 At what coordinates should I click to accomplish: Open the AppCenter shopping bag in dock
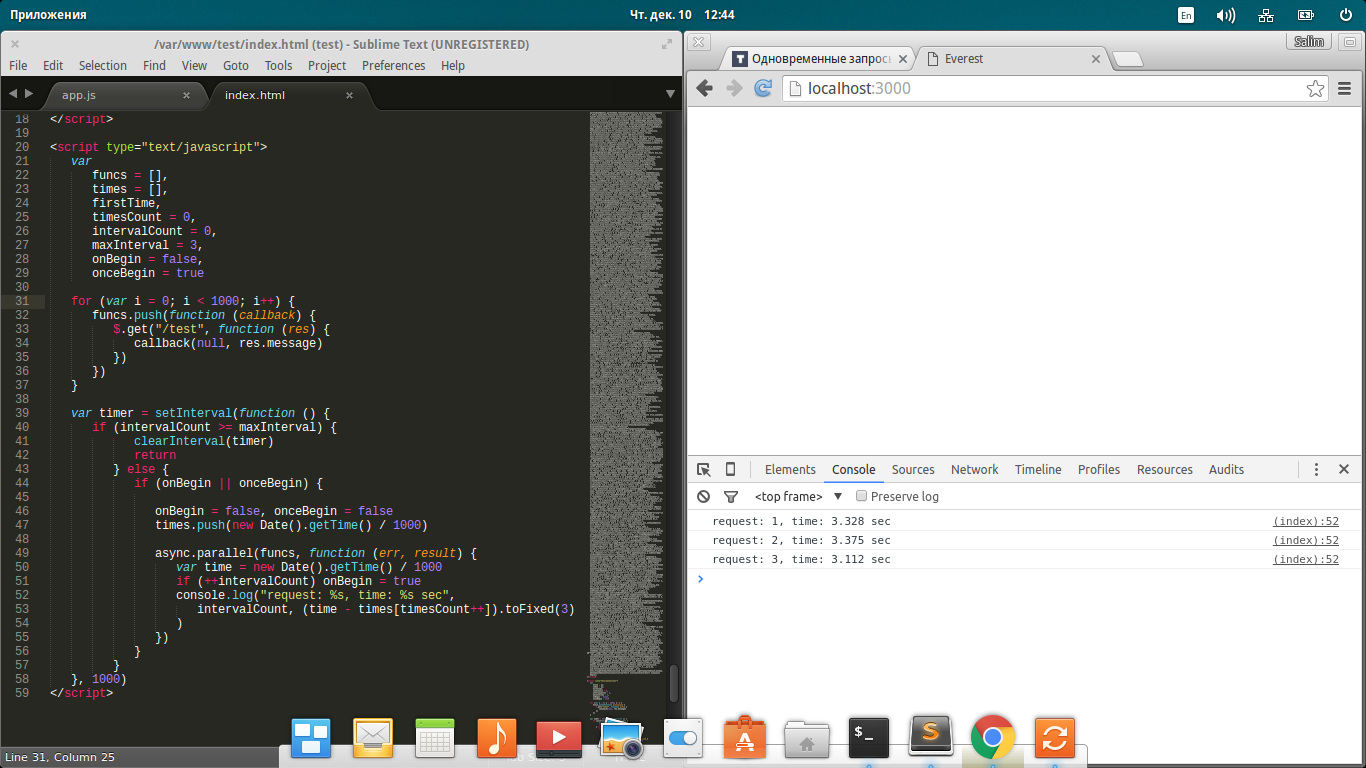click(x=745, y=738)
